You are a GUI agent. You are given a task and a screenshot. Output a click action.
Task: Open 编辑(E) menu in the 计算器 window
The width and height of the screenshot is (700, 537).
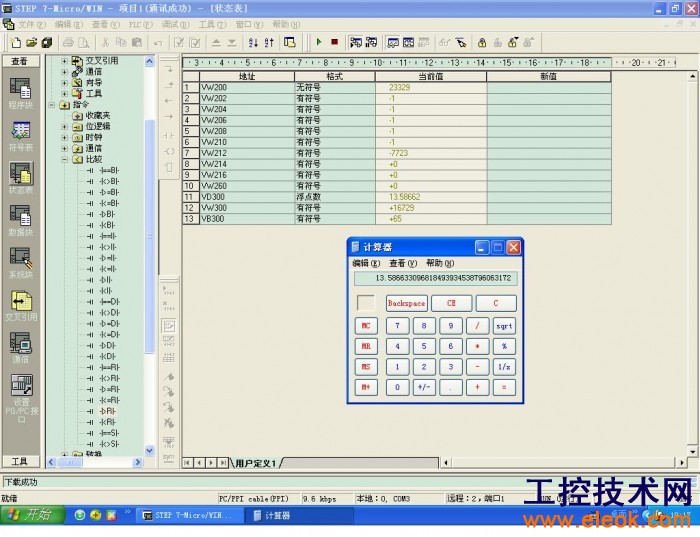(366, 263)
